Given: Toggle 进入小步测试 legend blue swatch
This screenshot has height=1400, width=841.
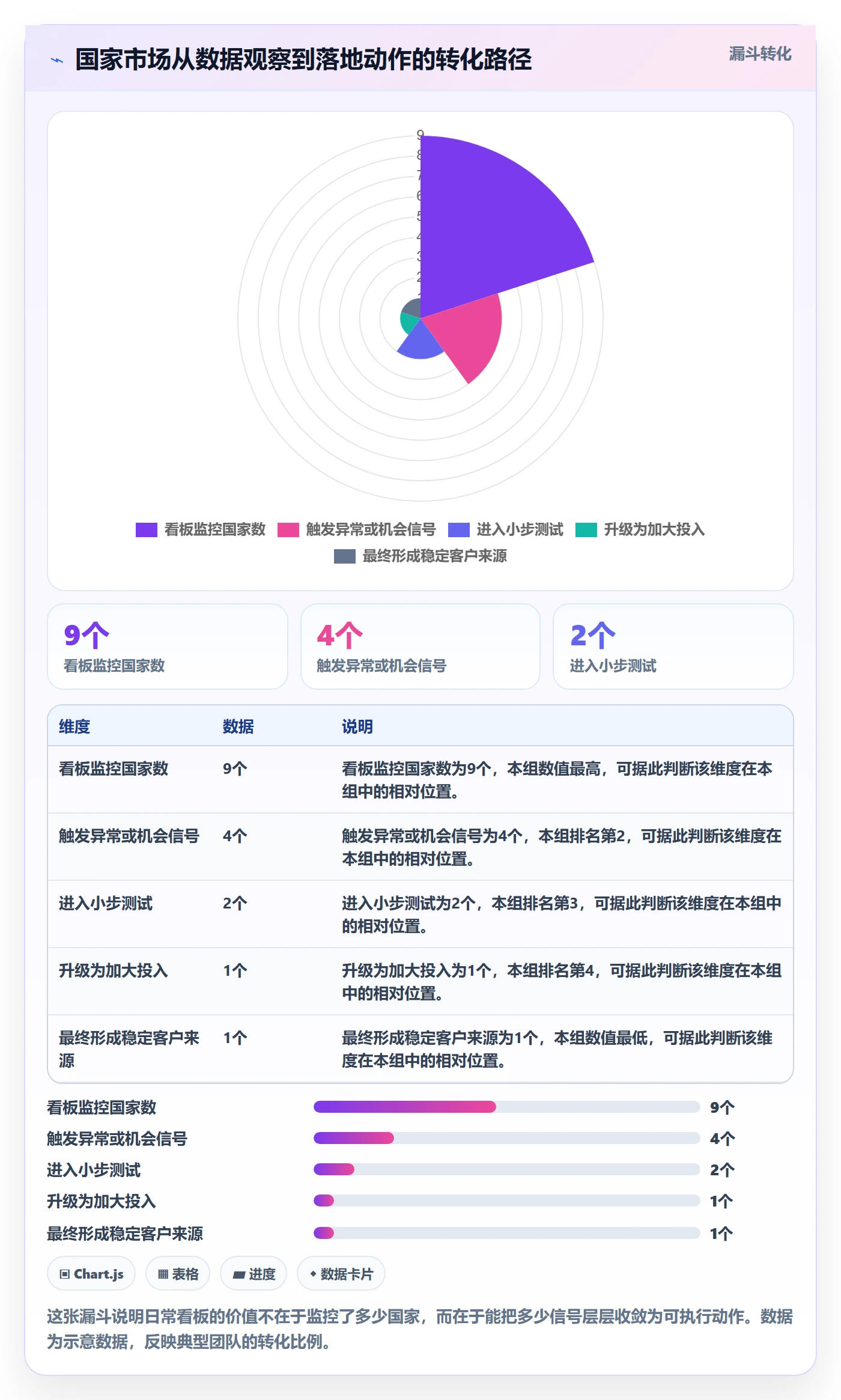Looking at the screenshot, I should coord(459,529).
